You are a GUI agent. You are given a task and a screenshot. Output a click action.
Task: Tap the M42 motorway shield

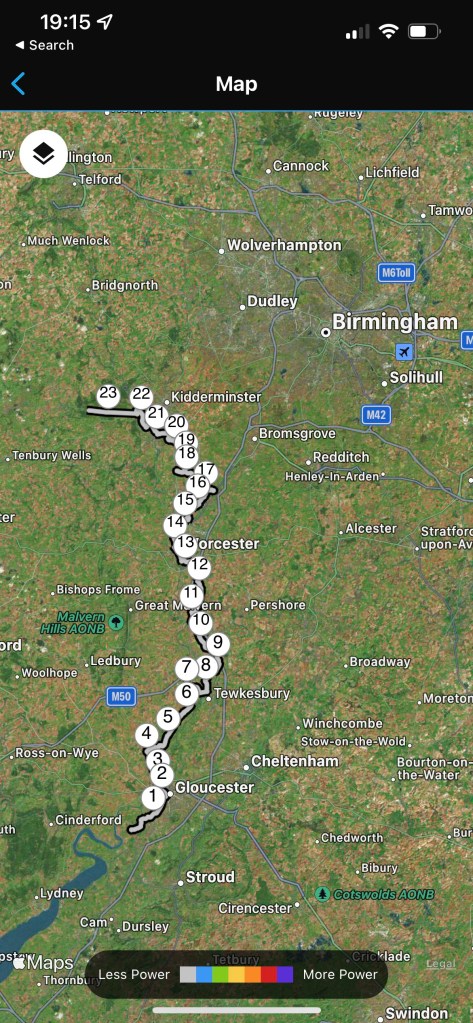(376, 415)
